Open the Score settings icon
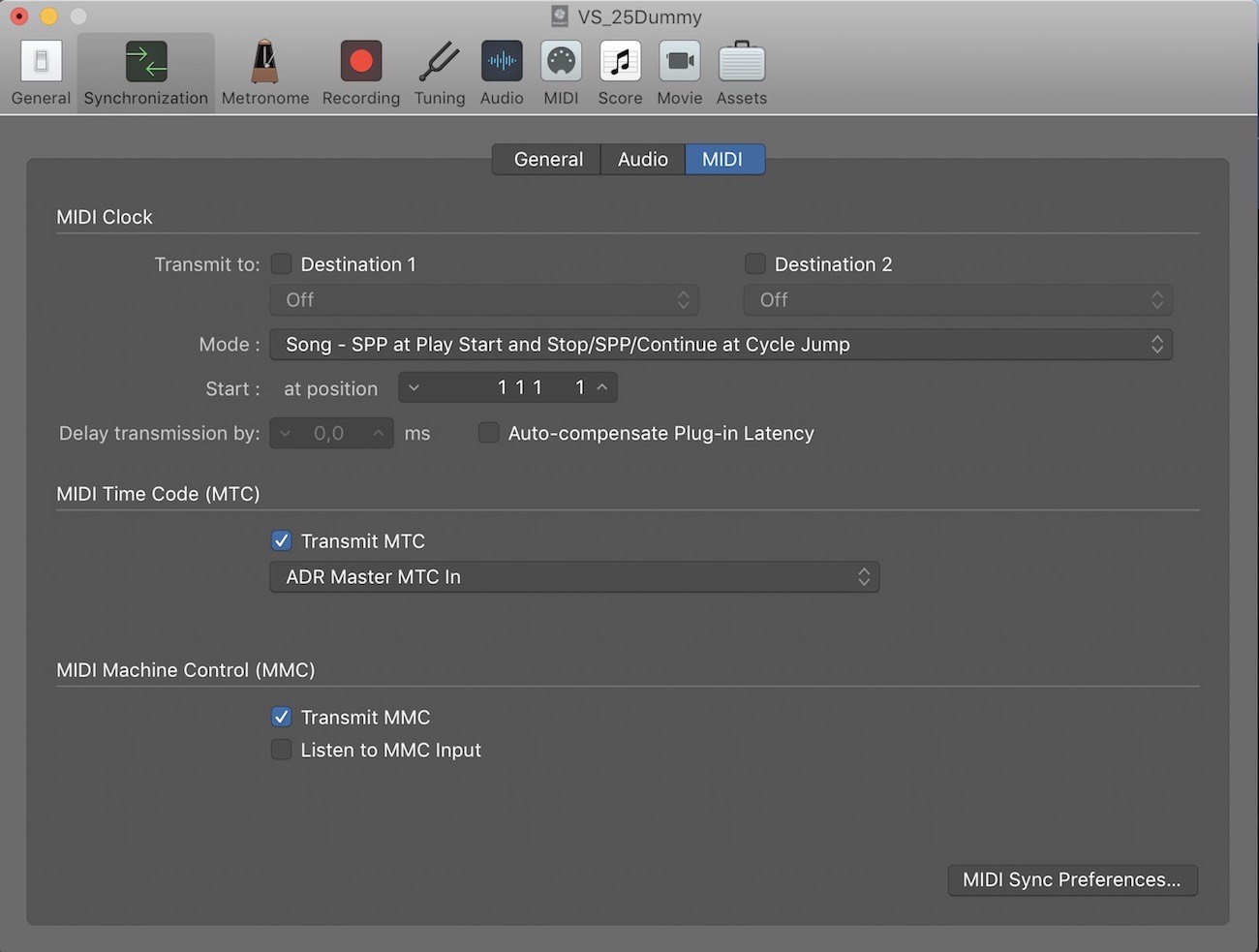The width and height of the screenshot is (1259, 952). click(620, 62)
